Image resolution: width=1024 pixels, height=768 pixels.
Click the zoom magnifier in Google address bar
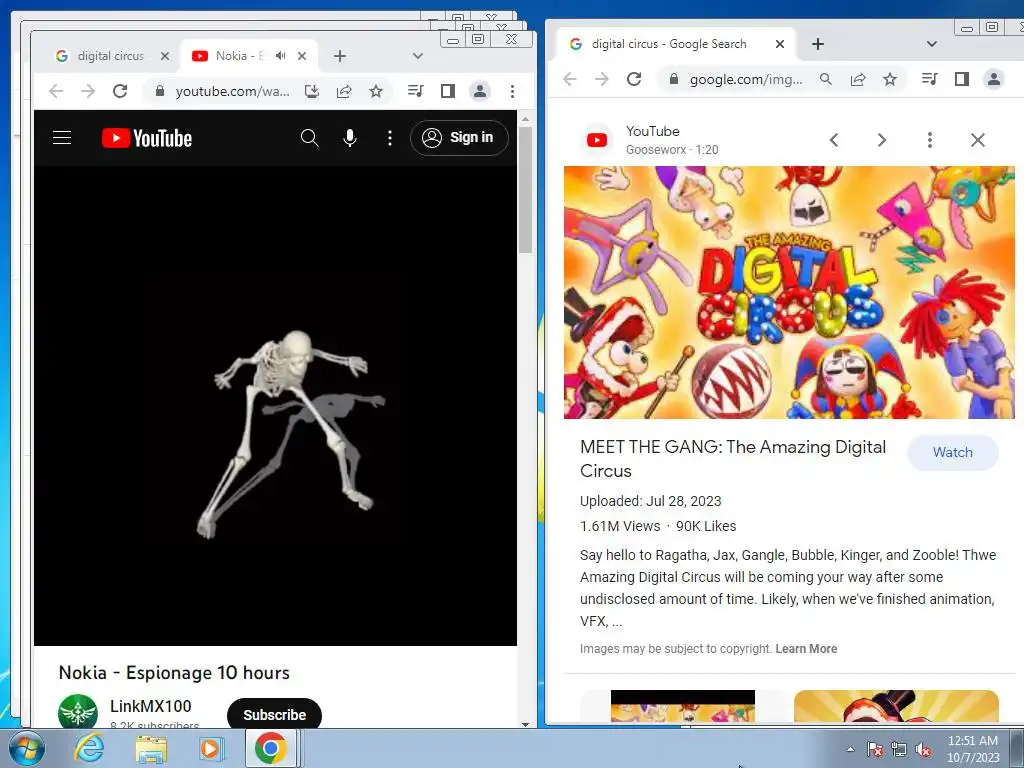tap(826, 79)
